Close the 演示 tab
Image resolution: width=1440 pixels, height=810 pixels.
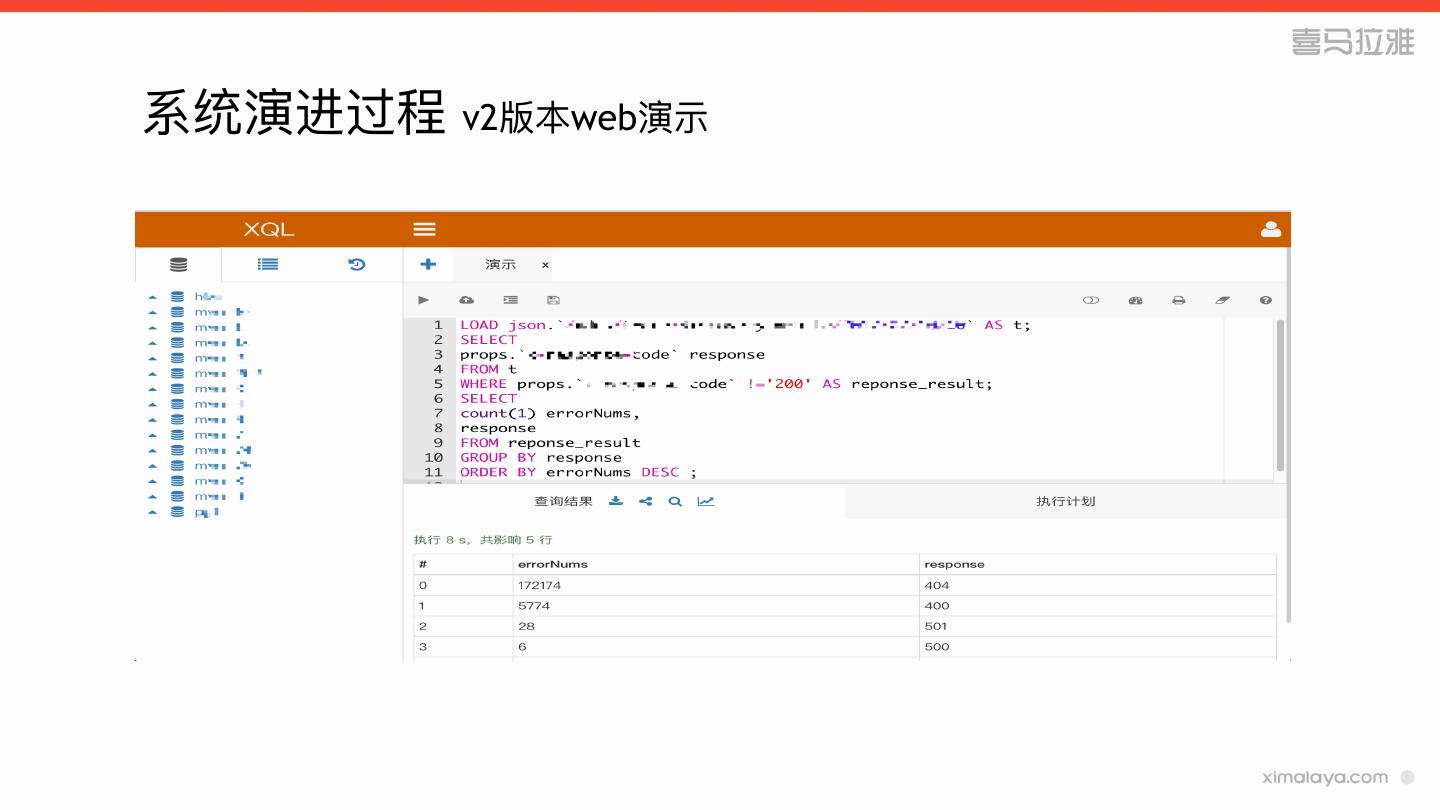(545, 265)
